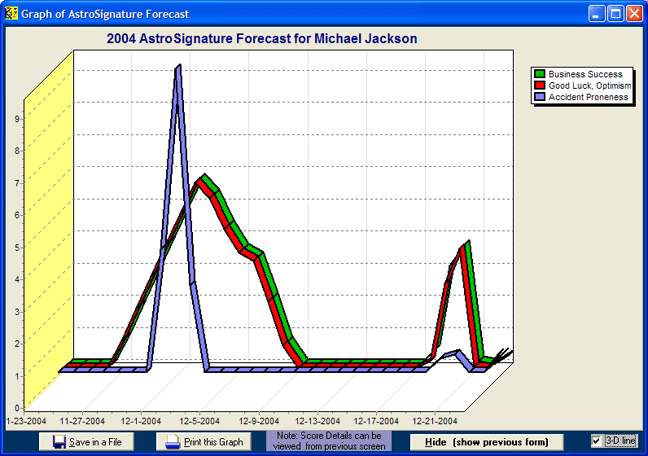Click the blue Accident Proneness legend swatch
Image resolution: width=648 pixels, height=456 pixels.
tap(540, 97)
